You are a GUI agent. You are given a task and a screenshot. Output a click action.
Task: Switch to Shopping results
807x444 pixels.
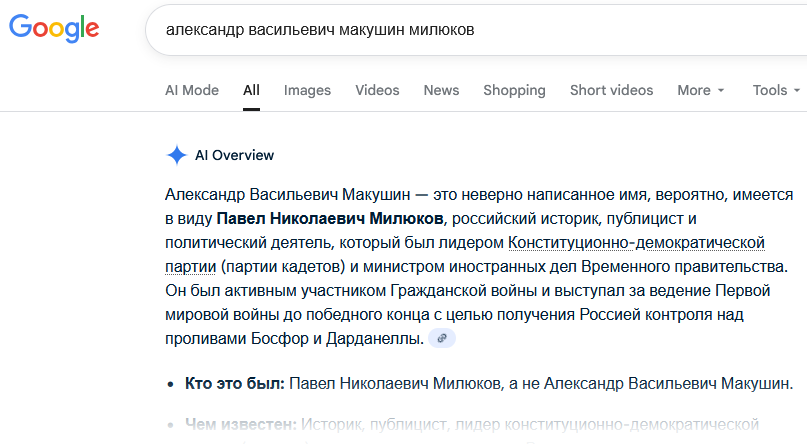pyautogui.click(x=514, y=90)
